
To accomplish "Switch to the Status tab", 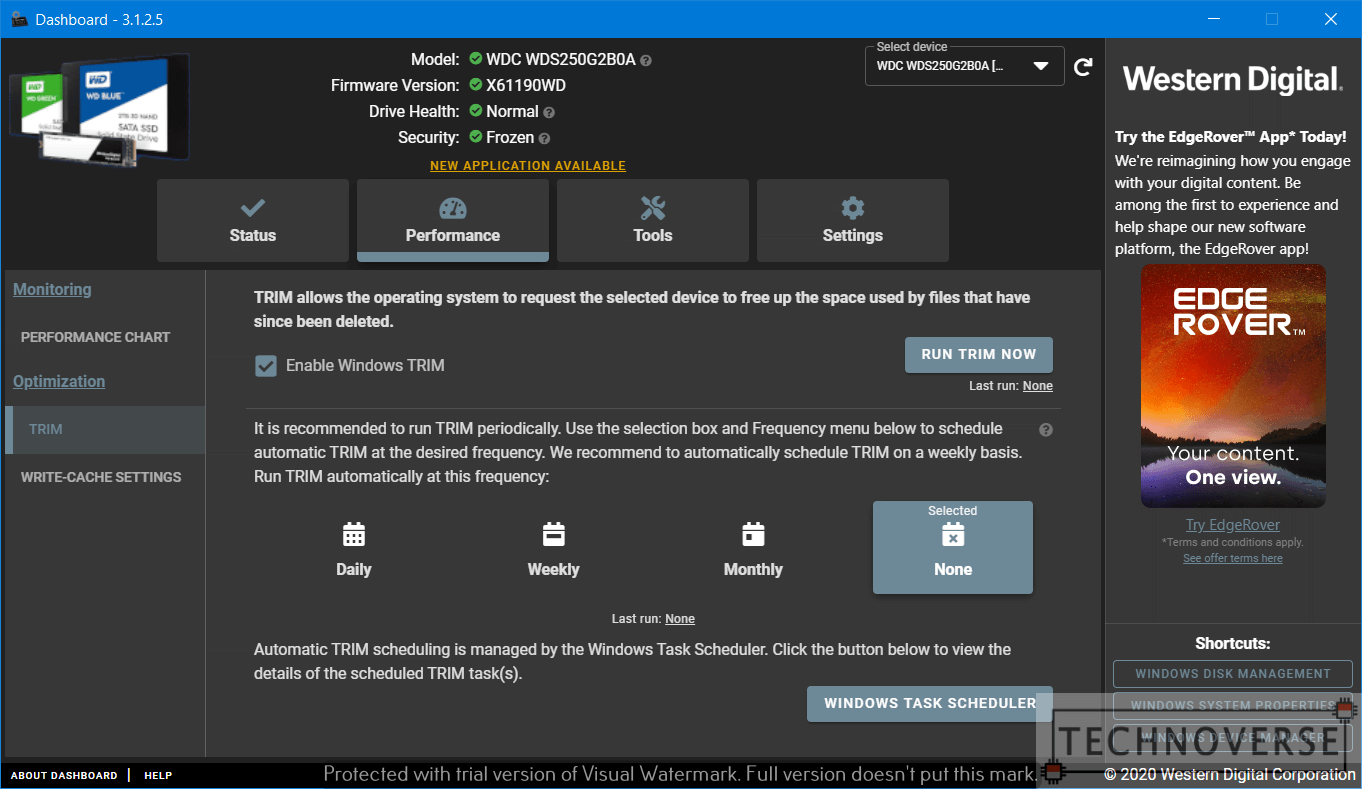I will coord(253,220).
